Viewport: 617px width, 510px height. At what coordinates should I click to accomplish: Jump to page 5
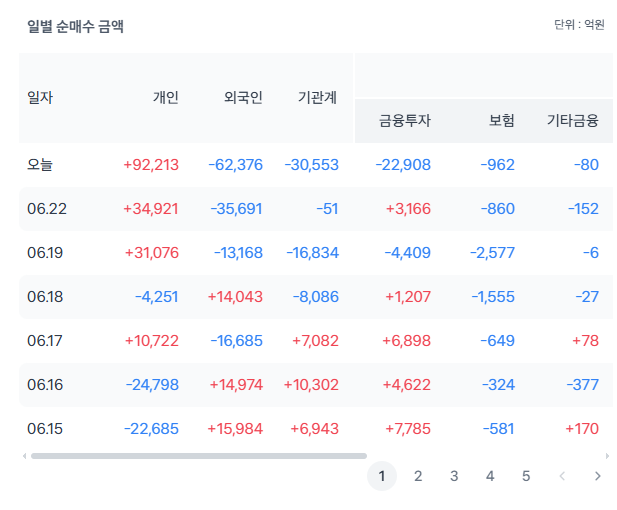526,476
